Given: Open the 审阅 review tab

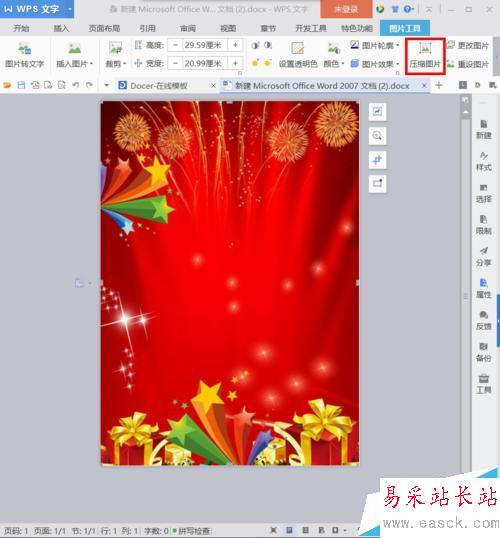Looking at the screenshot, I should pyautogui.click(x=188, y=28).
